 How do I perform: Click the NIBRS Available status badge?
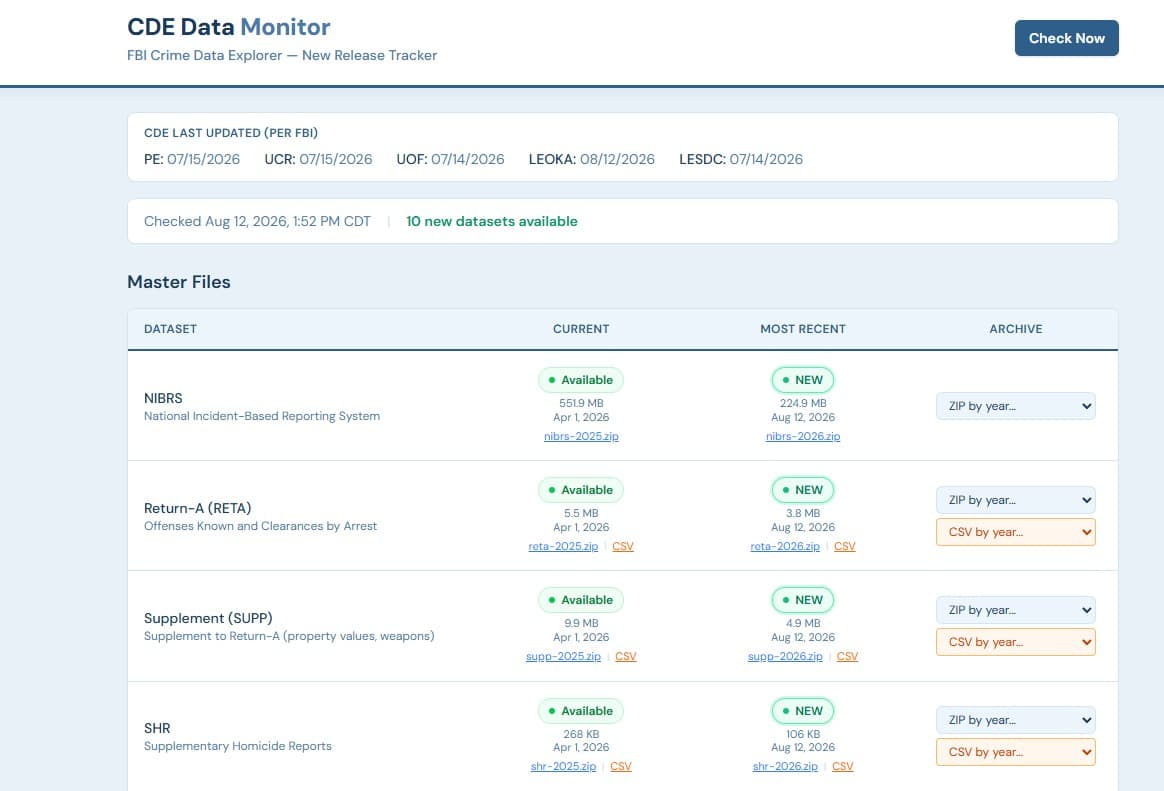tap(581, 380)
